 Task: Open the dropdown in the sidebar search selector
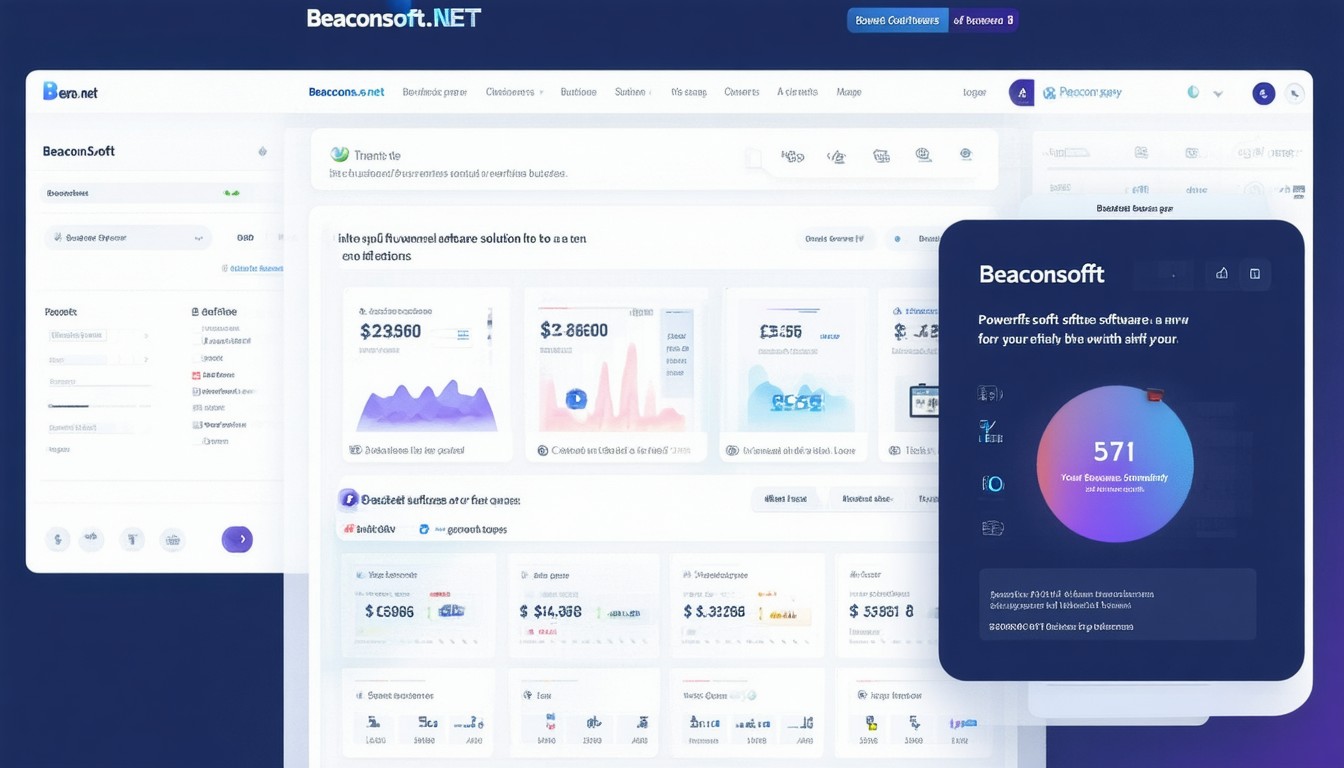coord(197,239)
